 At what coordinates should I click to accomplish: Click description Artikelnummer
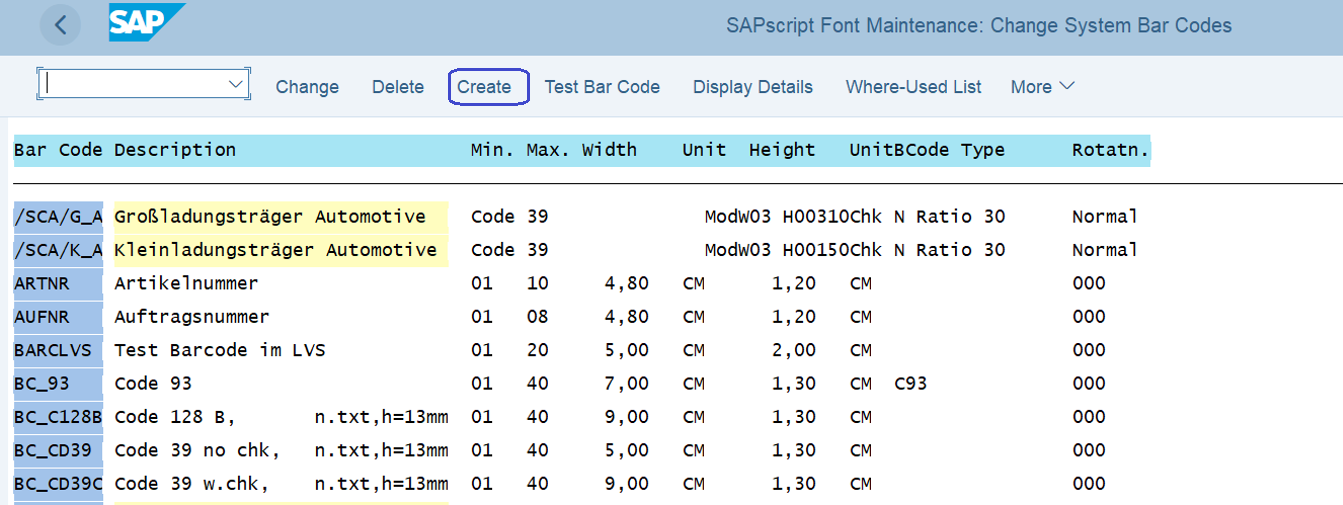tap(186, 283)
